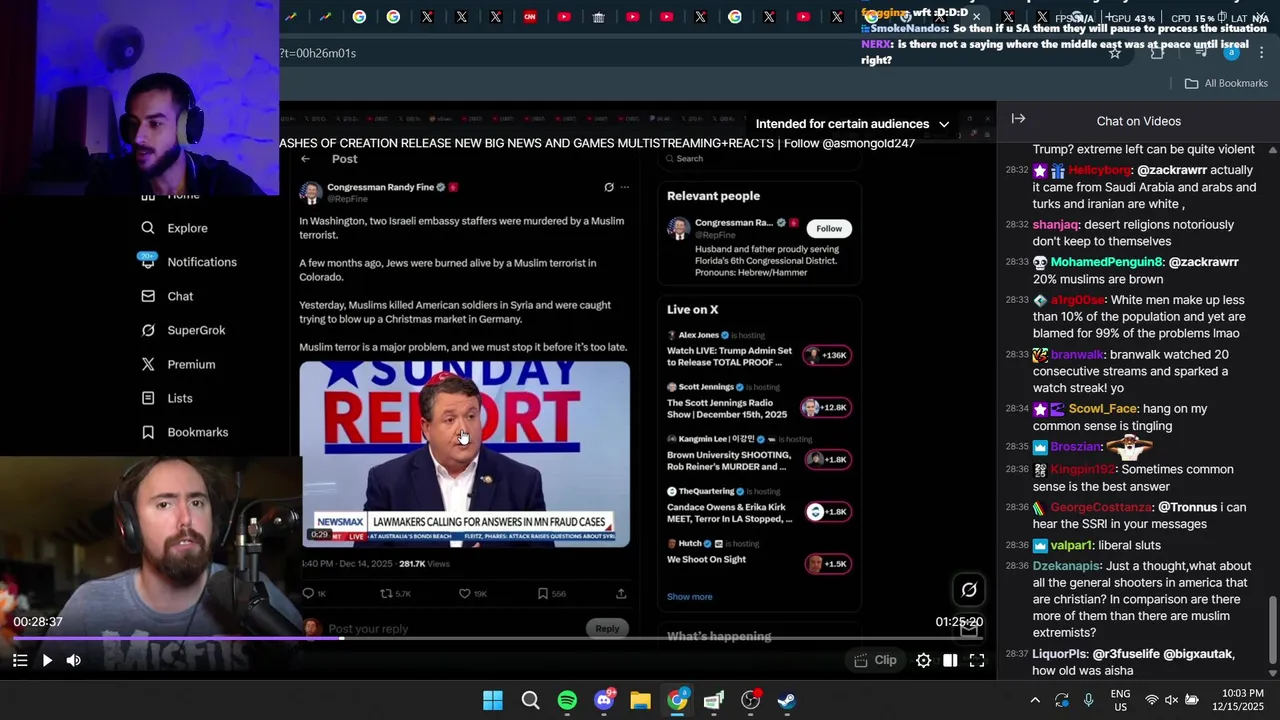Open the player settings gear
Viewport: 1280px width, 720px height.
point(923,660)
